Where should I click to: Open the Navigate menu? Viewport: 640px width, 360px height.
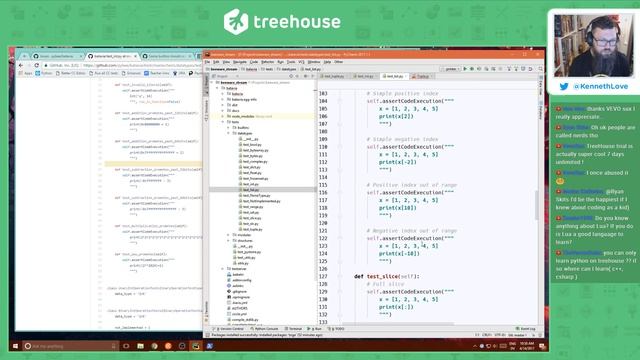[240, 62]
